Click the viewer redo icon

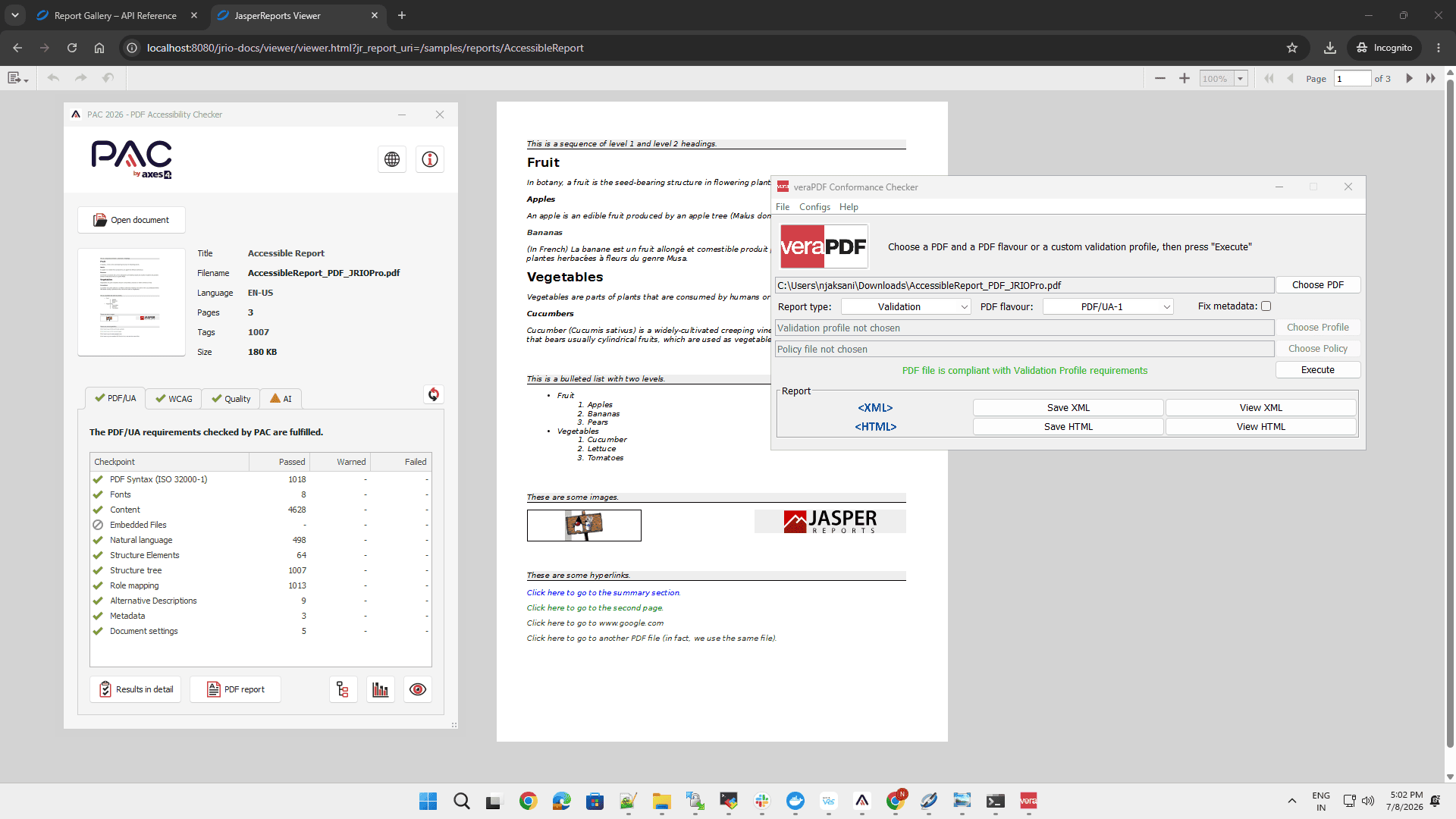tap(81, 78)
